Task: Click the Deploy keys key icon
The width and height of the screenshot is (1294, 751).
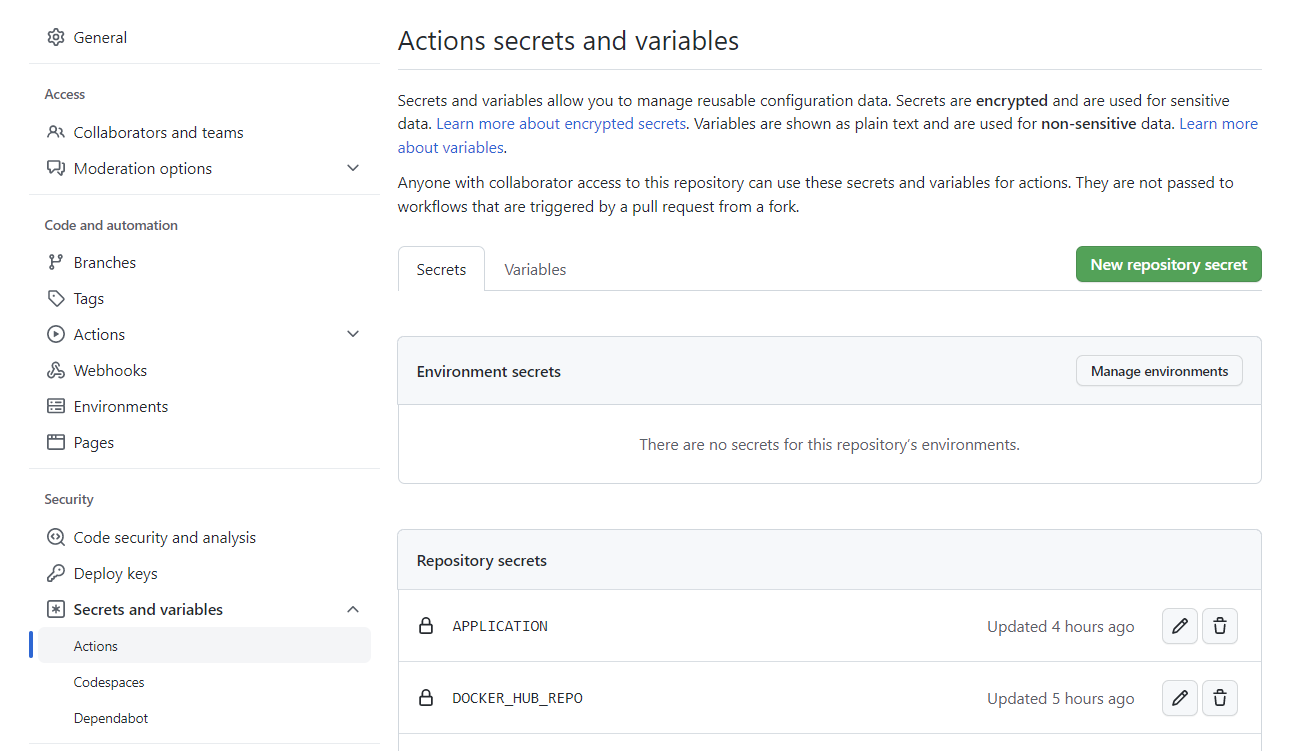Action: [56, 573]
